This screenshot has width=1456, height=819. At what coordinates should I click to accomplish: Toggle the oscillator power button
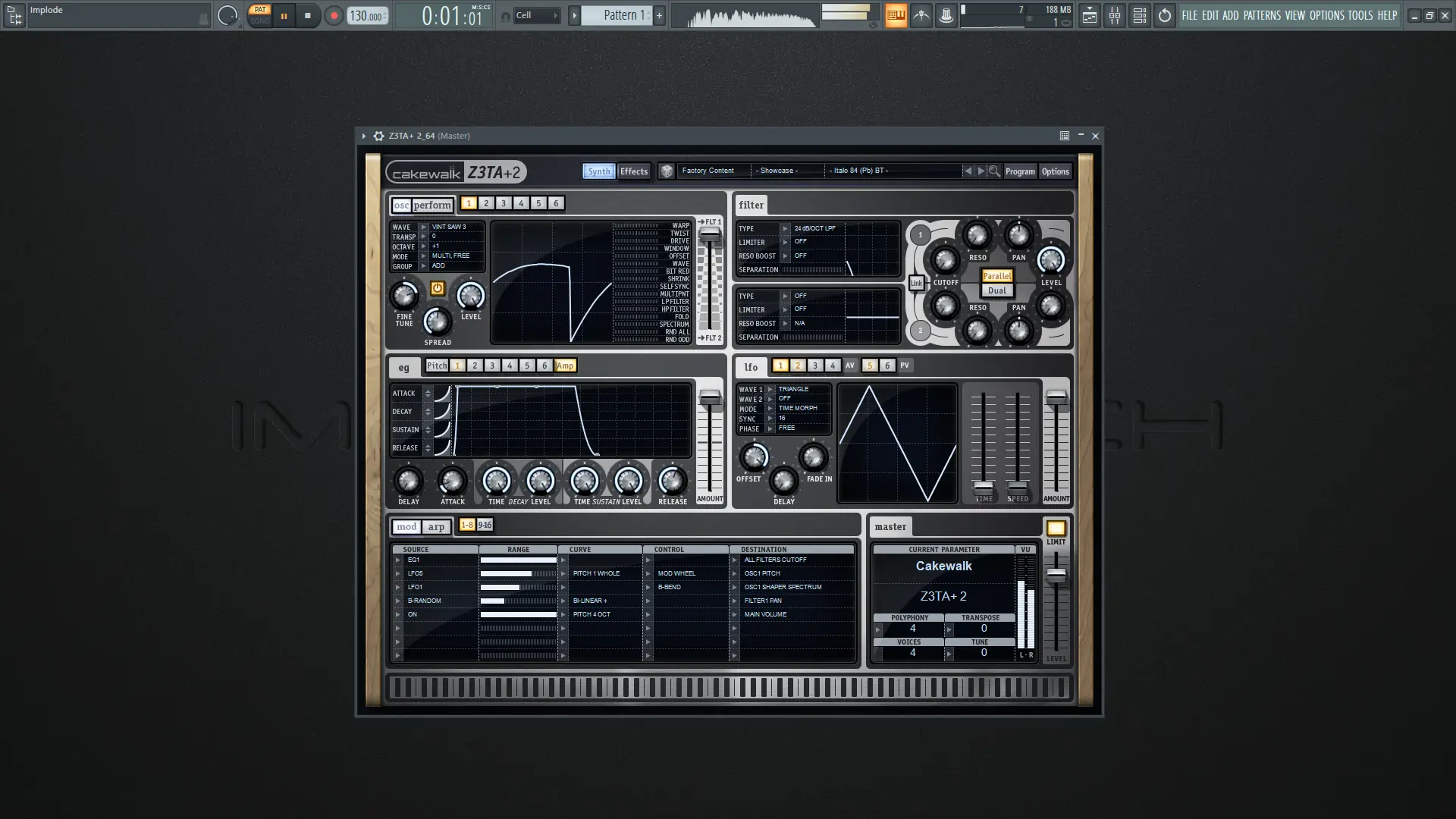pos(438,288)
